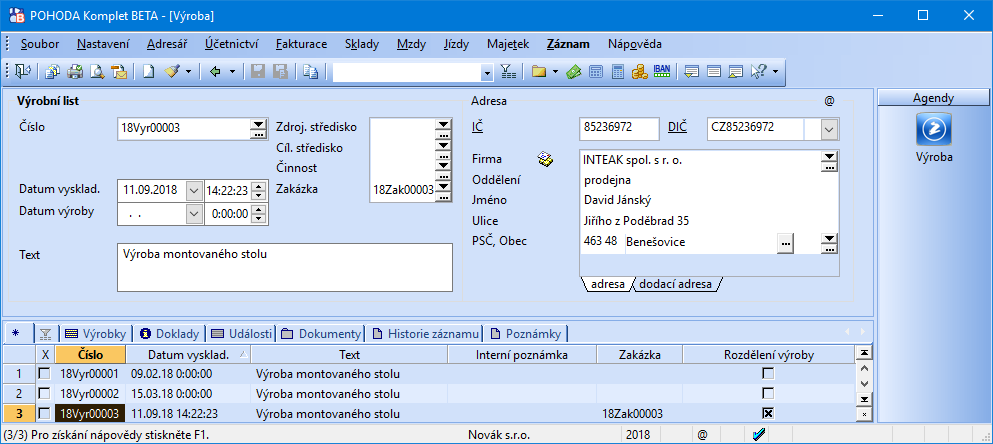This screenshot has height=444, width=993.
Task: Open the Datum vyskład. calendar dropdown
Action: click(x=194, y=190)
